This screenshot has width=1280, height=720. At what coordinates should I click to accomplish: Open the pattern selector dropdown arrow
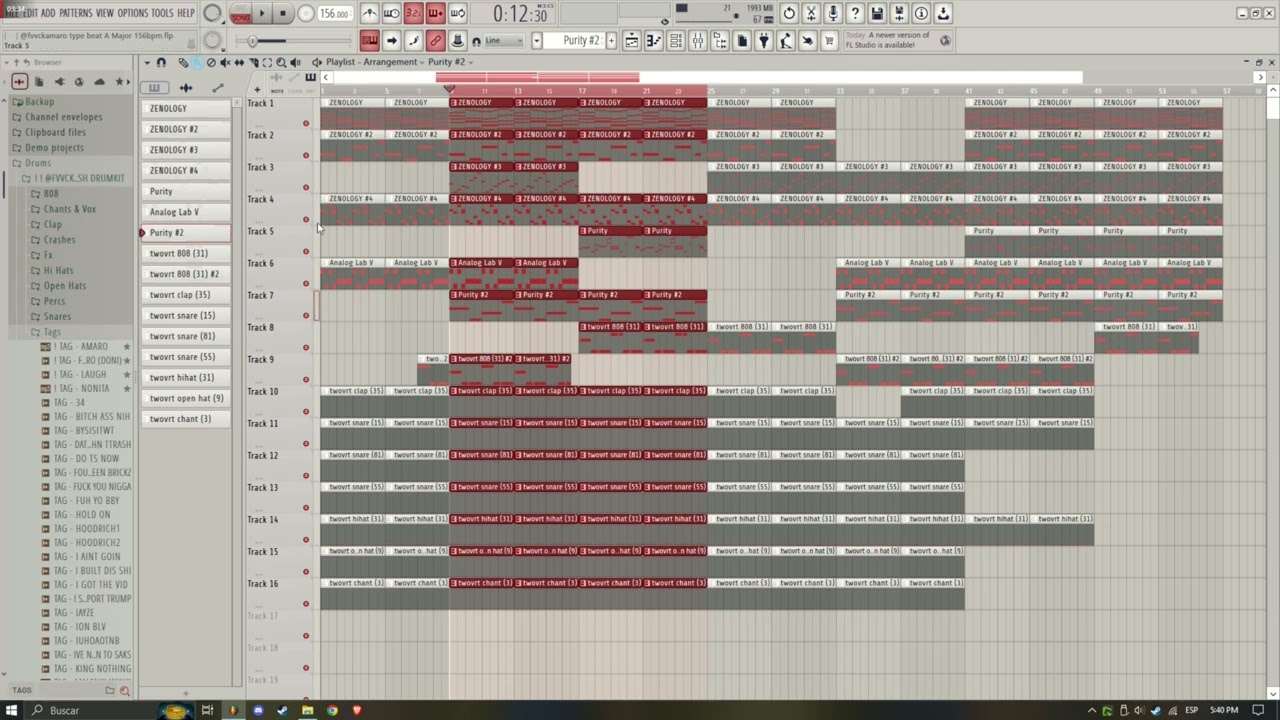[x=536, y=41]
